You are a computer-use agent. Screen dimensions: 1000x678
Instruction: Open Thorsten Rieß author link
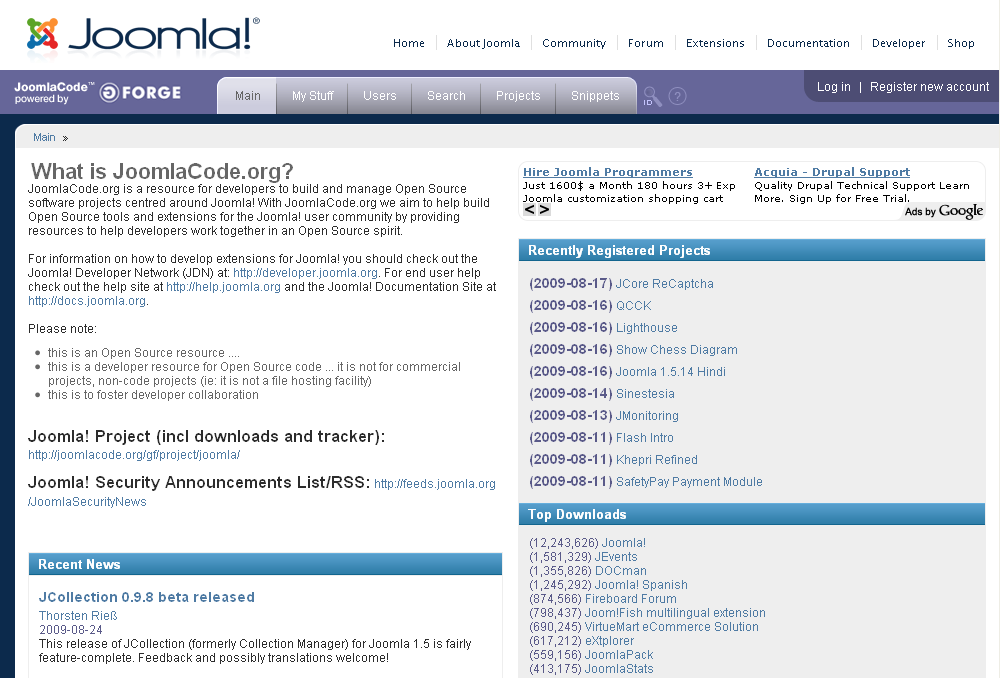click(78, 615)
